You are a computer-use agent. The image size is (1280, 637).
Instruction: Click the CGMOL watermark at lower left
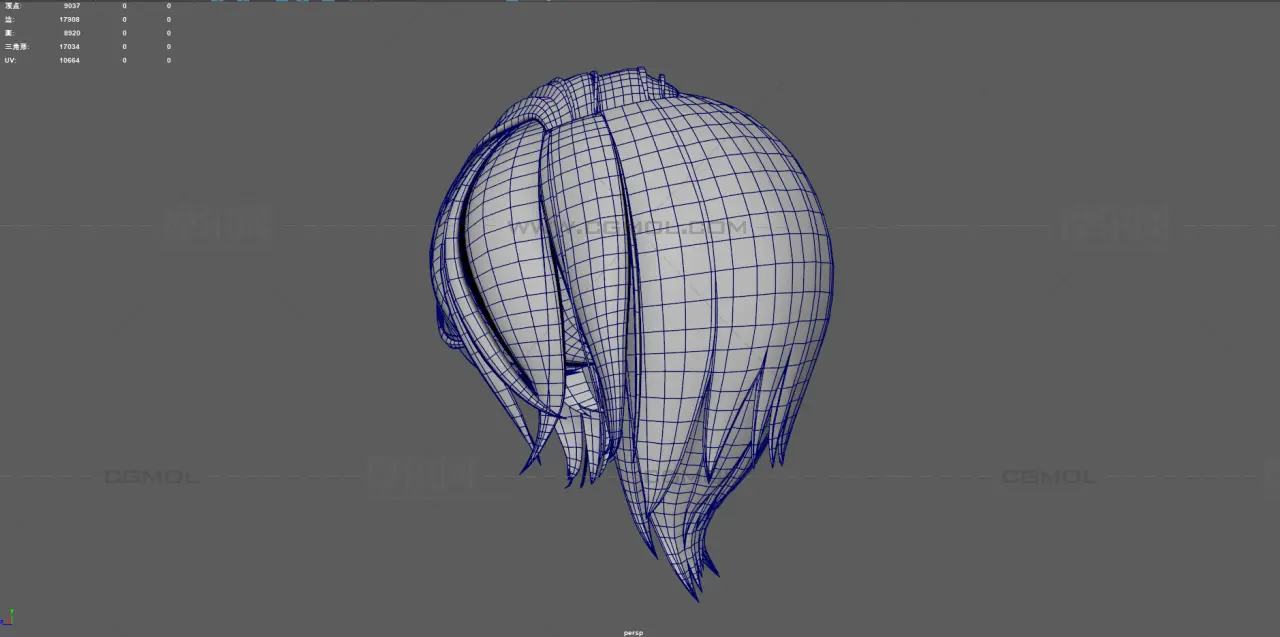pos(152,477)
